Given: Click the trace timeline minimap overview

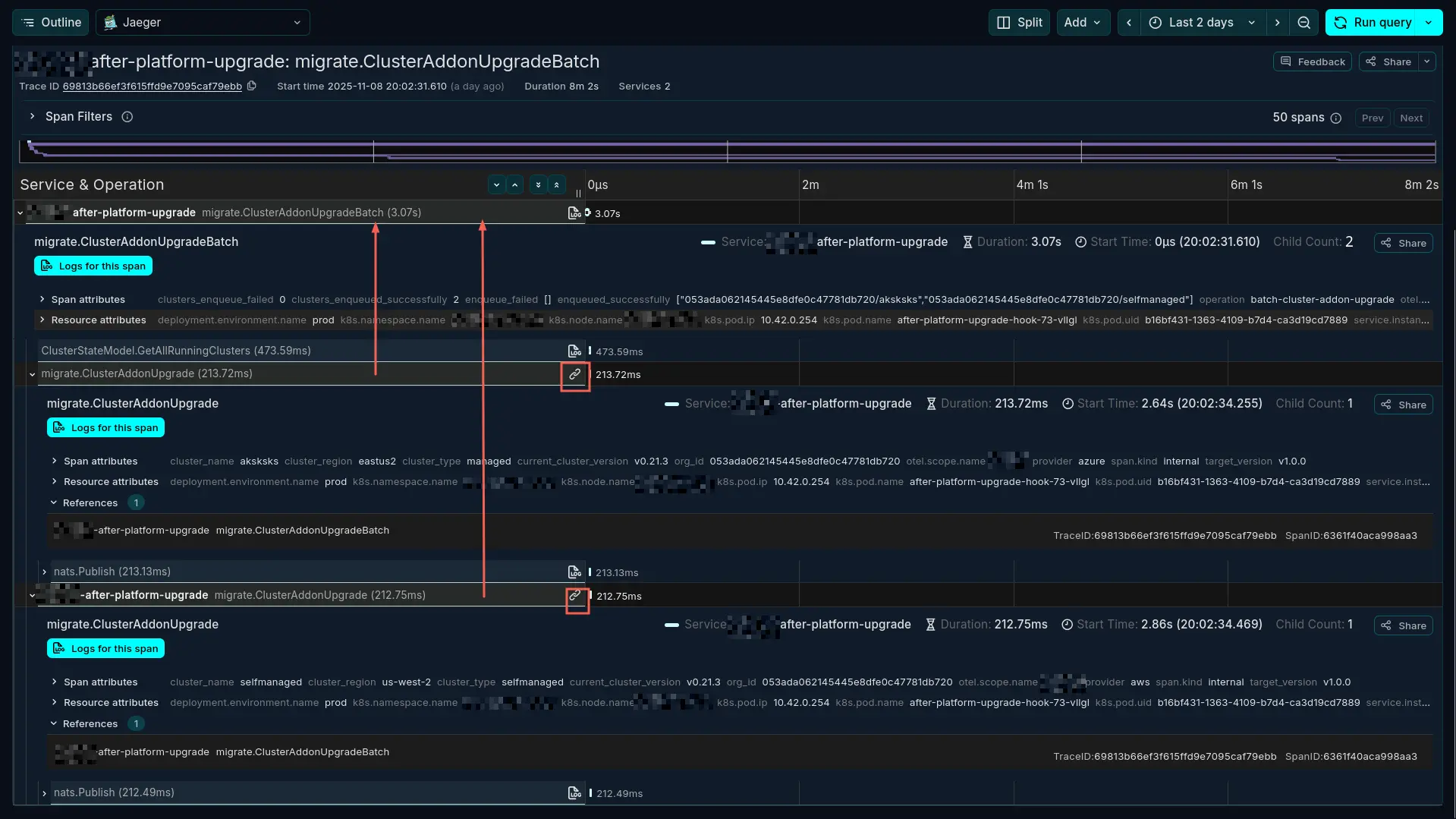Looking at the screenshot, I should coord(727,150).
